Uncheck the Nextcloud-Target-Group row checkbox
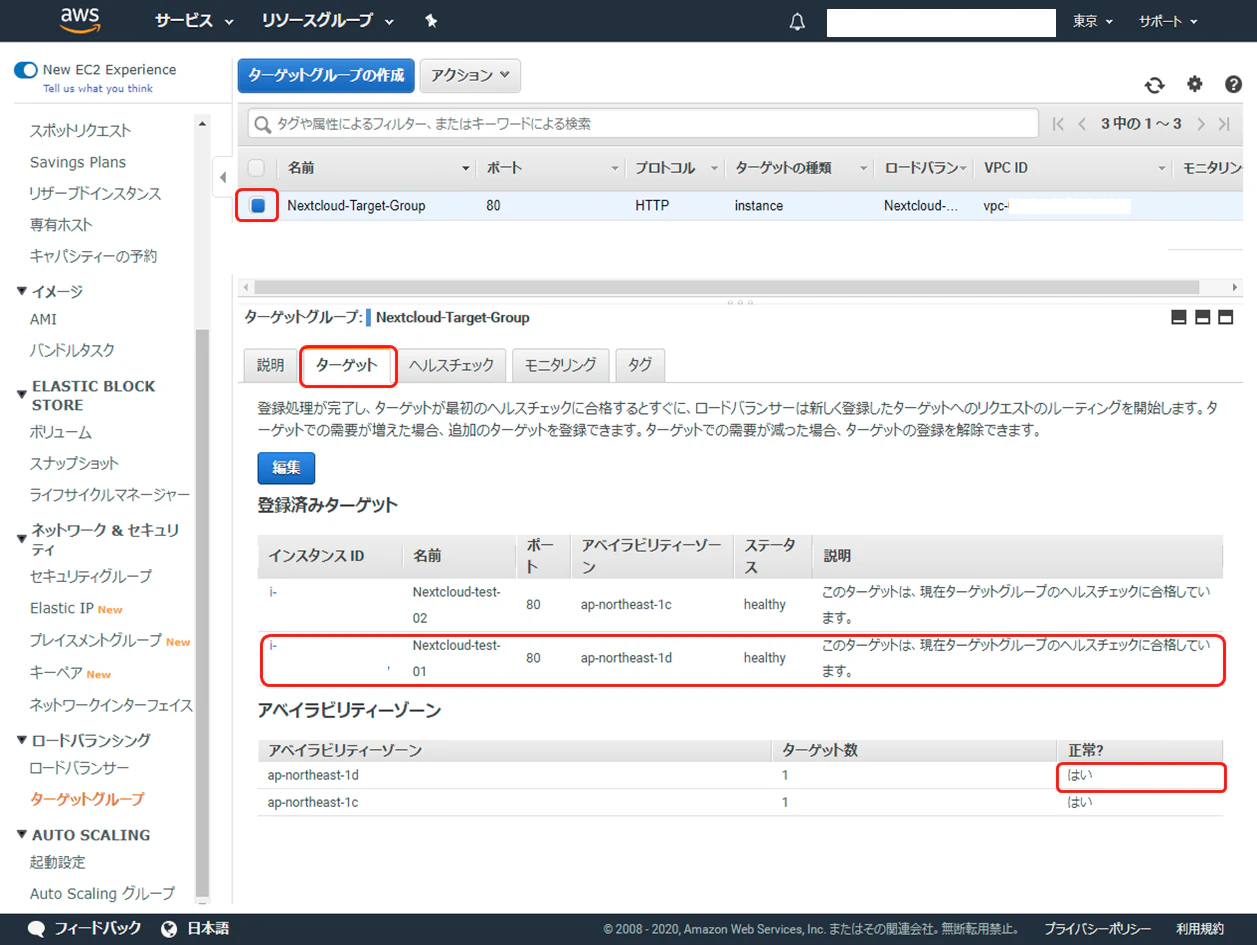This screenshot has width=1257, height=945. [258, 206]
